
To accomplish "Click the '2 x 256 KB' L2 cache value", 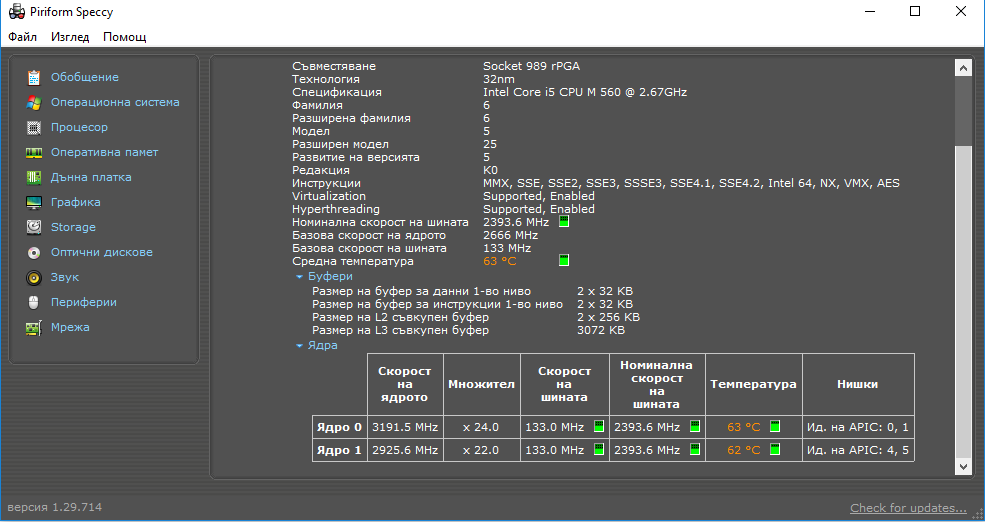I will [x=608, y=317].
